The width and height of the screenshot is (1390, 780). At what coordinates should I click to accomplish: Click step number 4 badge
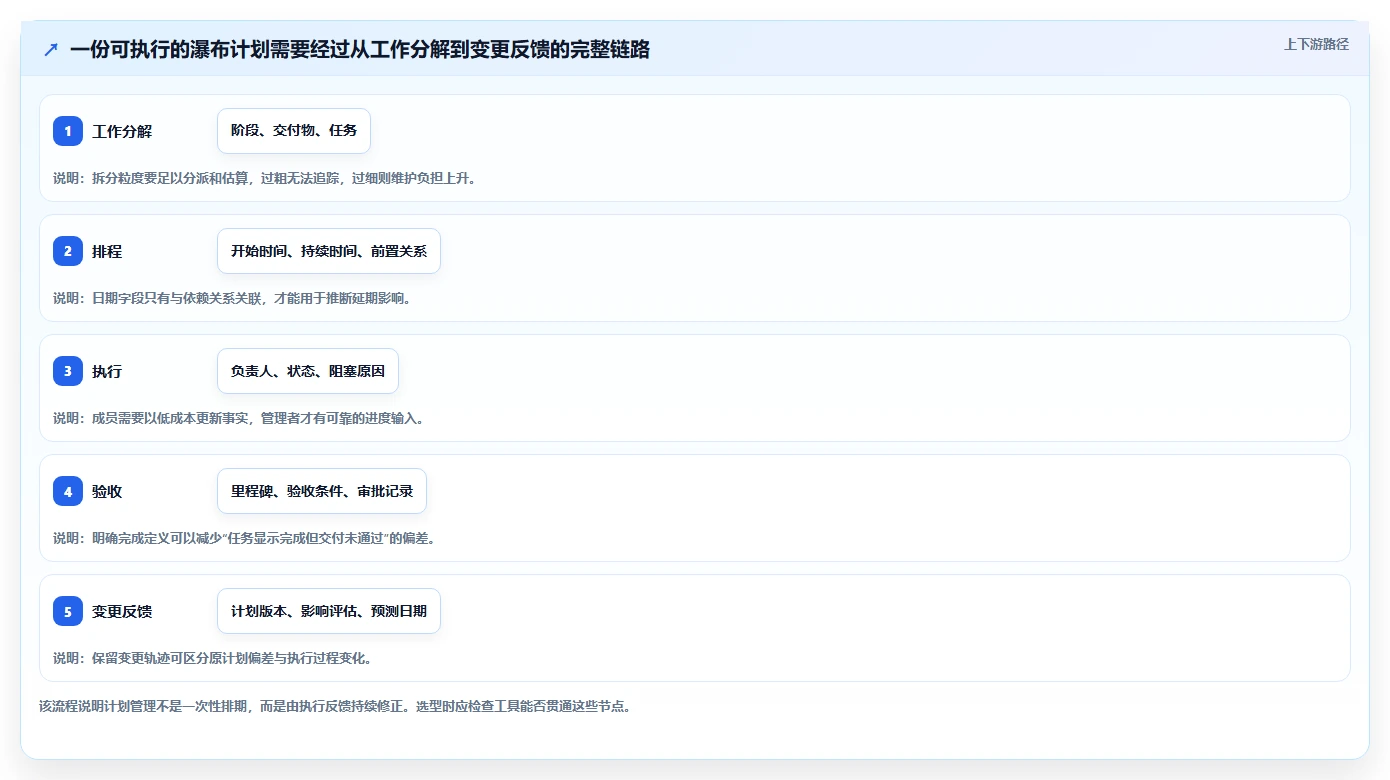(x=68, y=491)
